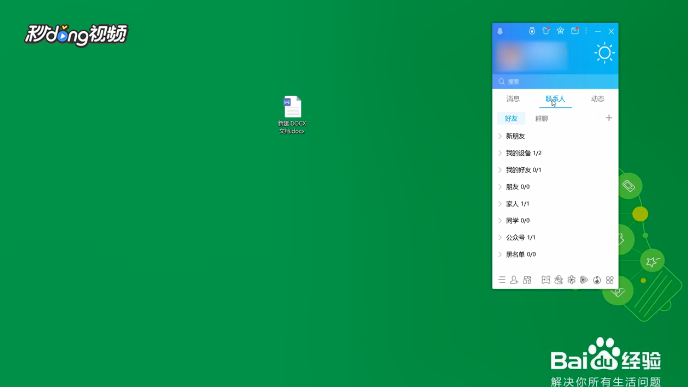
Task: Expand the 同学 0/0 group
Action: [555, 220]
